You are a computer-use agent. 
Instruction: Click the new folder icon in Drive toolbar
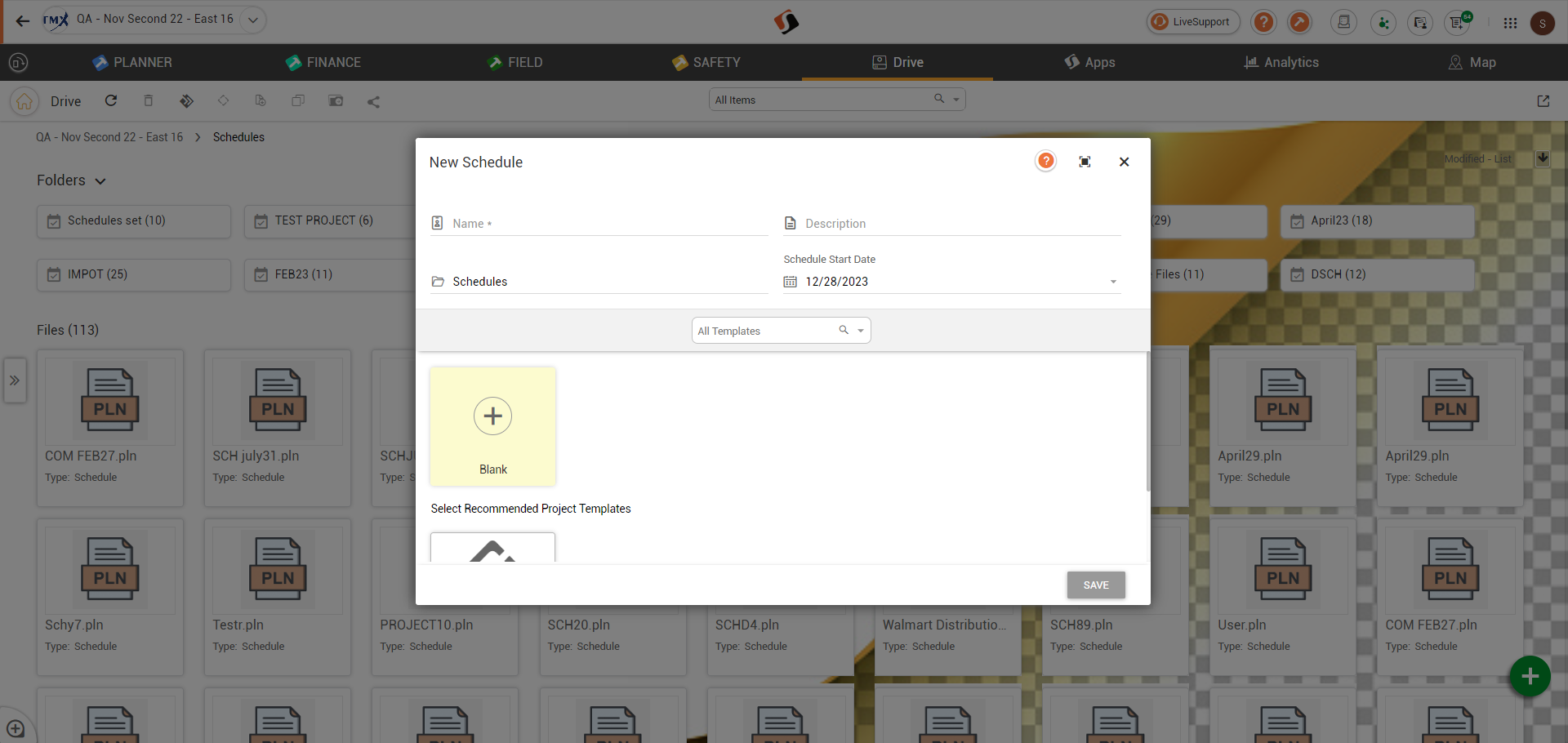pyautogui.click(x=336, y=100)
